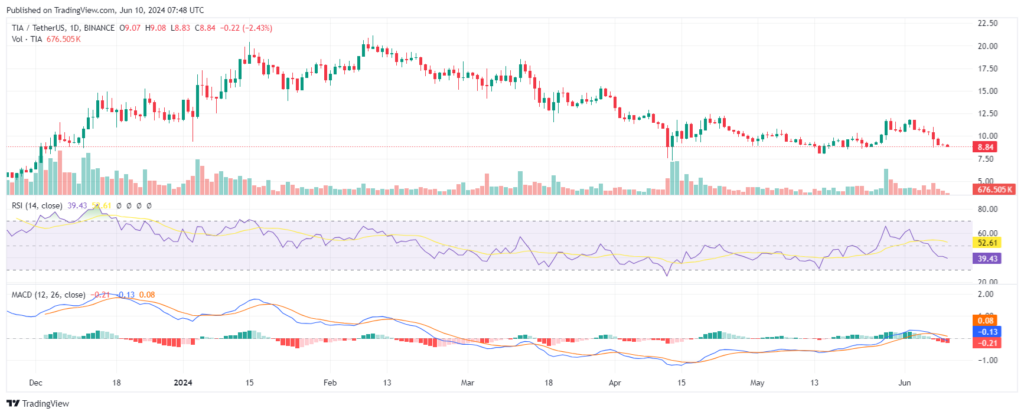
Task: Click the -0.22 (−2.43%) change value
Action: point(246,28)
